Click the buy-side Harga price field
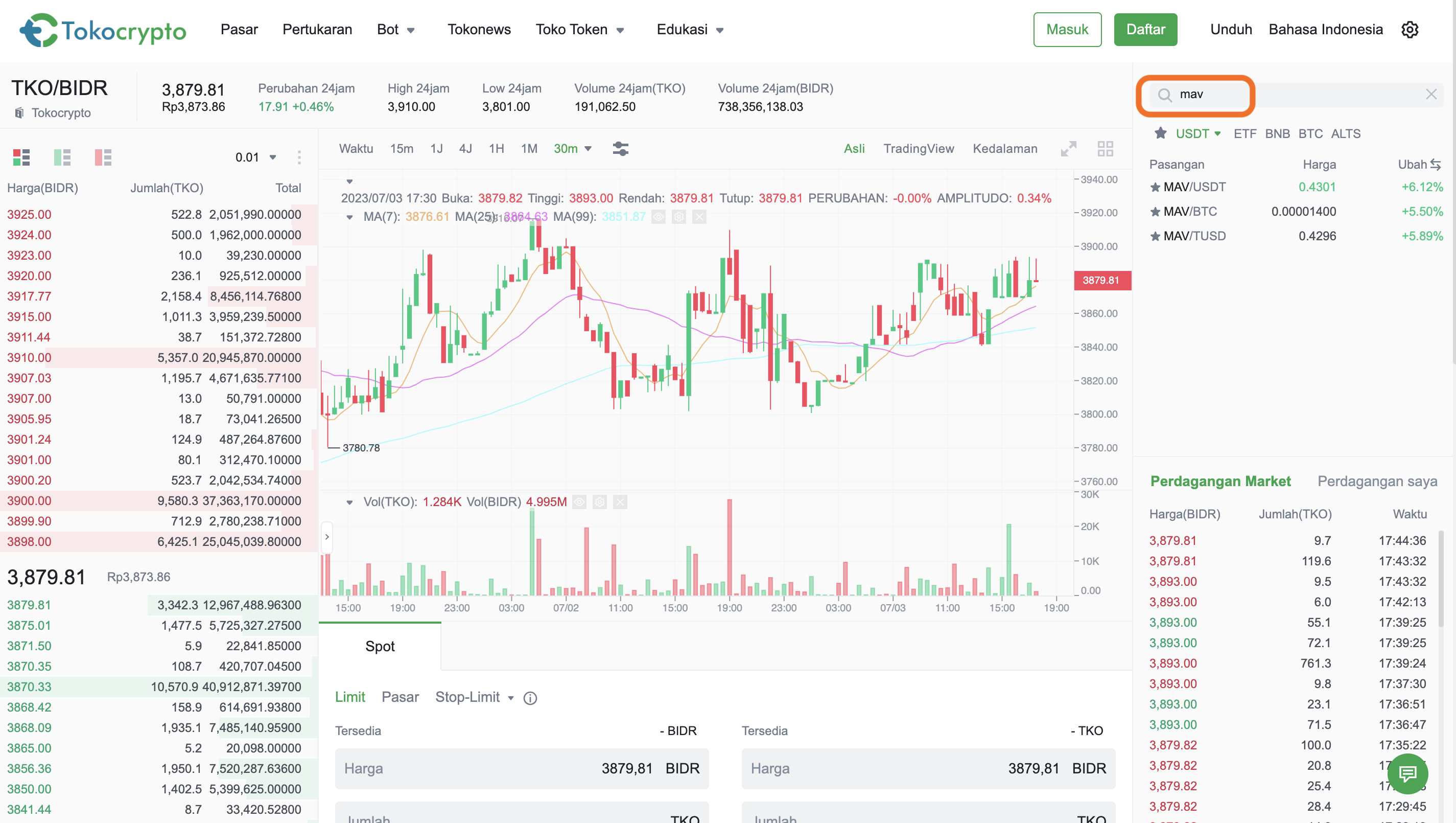This screenshot has width=1456, height=823. tap(521, 768)
